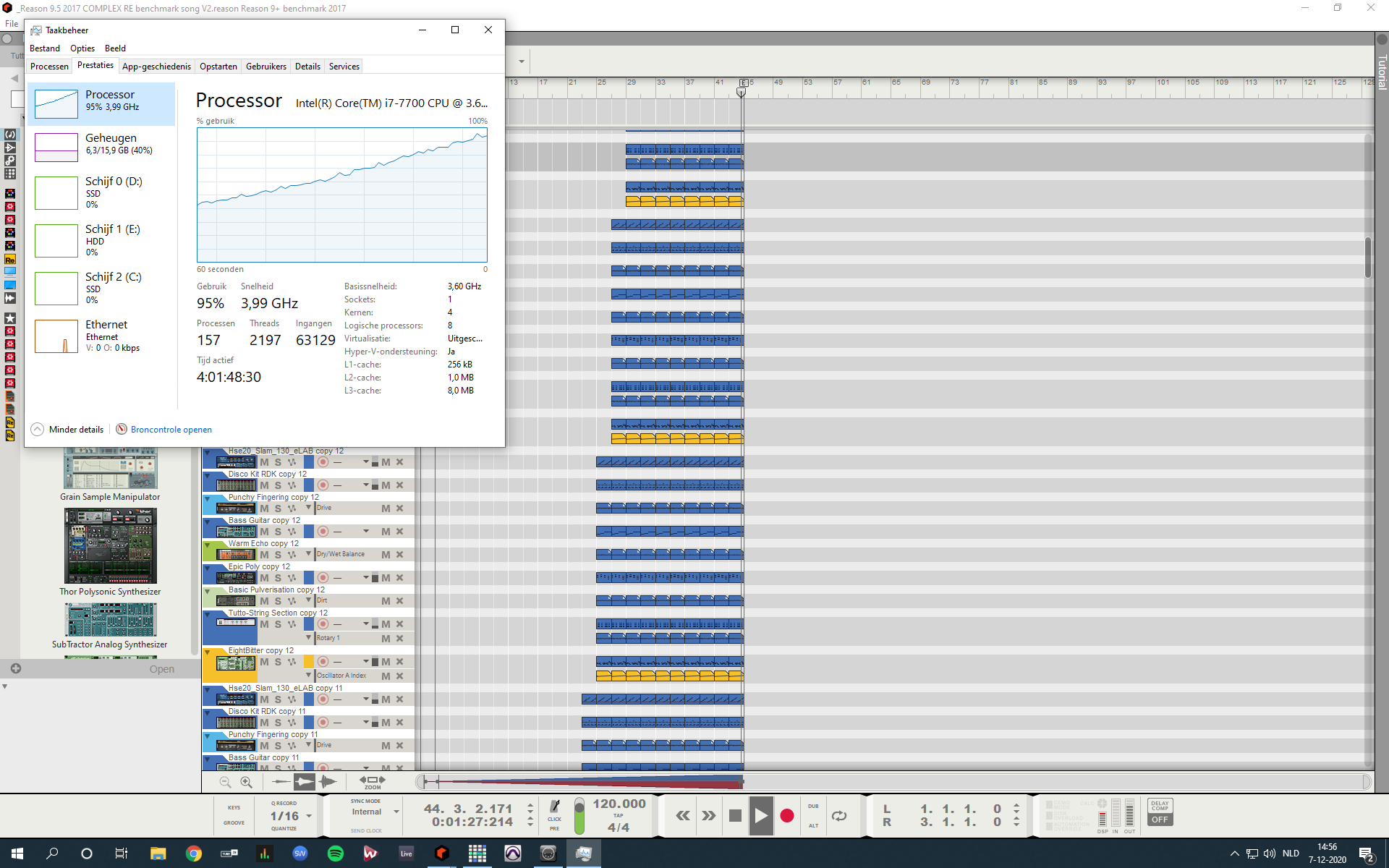Open Spotify from the Windows taskbar

click(335, 854)
